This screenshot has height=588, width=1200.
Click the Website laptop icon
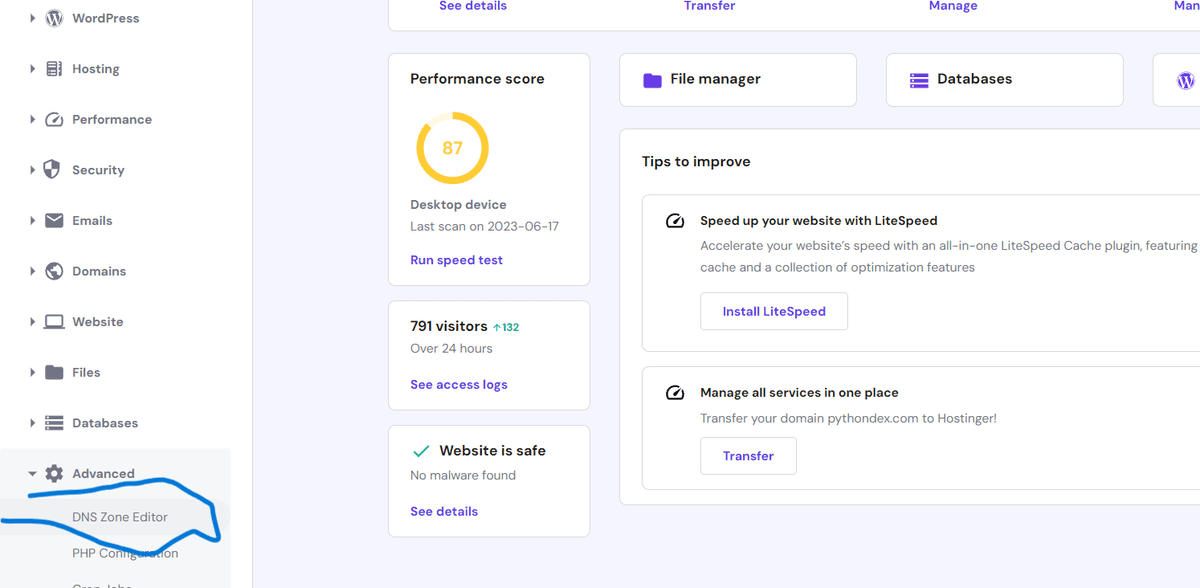click(54, 322)
